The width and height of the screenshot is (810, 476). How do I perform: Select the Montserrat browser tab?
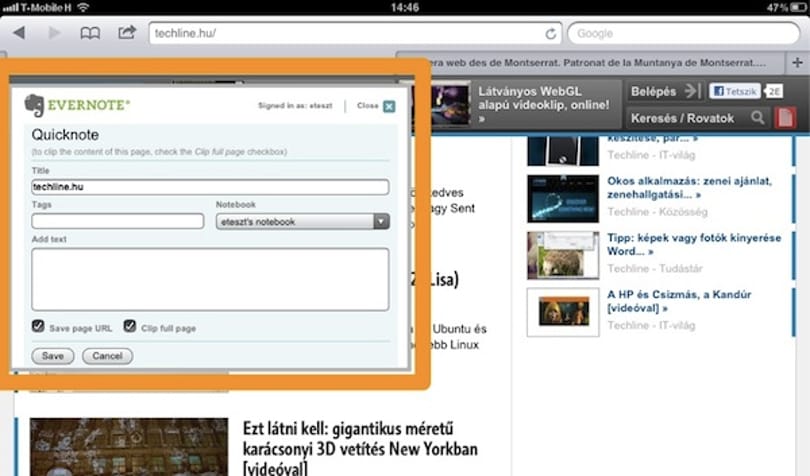click(590, 63)
